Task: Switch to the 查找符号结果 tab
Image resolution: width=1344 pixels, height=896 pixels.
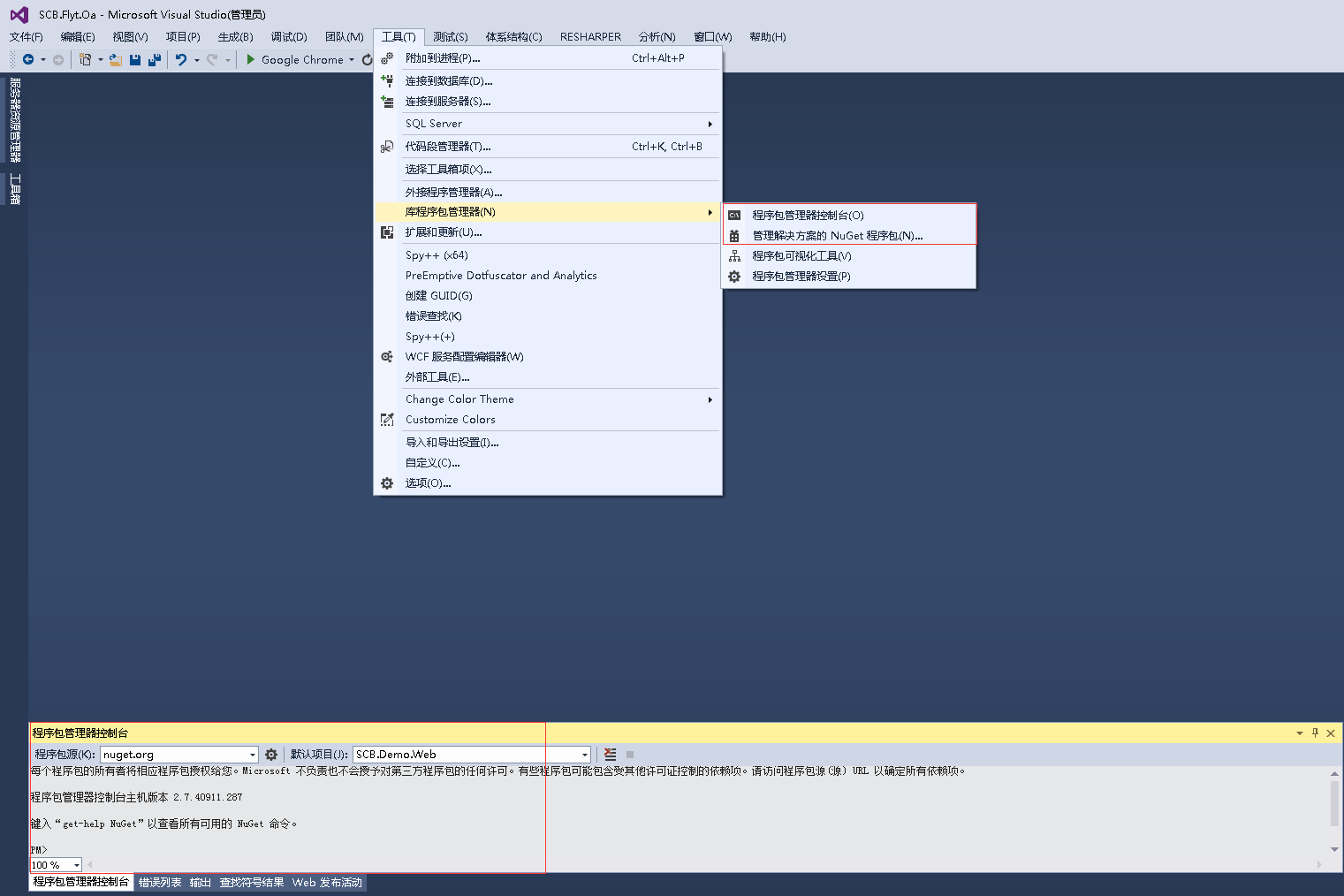Action: pos(252,883)
